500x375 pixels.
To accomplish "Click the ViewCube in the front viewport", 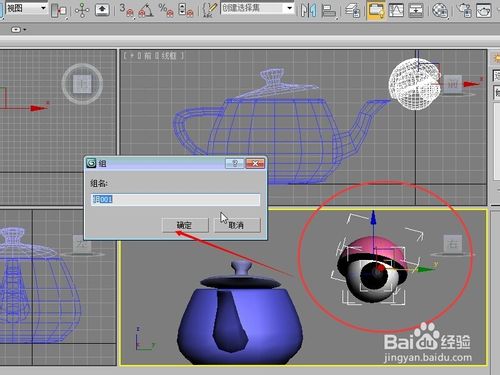I will pyautogui.click(x=453, y=84).
